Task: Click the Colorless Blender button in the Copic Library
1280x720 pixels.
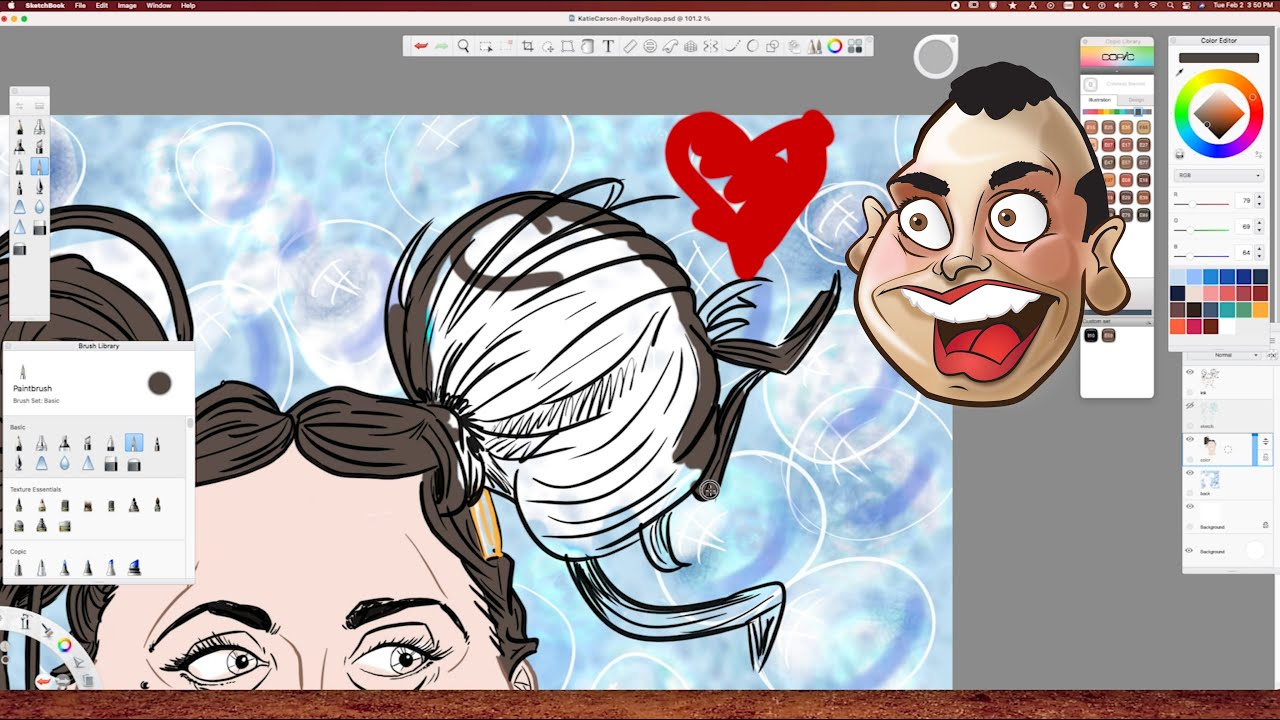Action: pos(1091,84)
